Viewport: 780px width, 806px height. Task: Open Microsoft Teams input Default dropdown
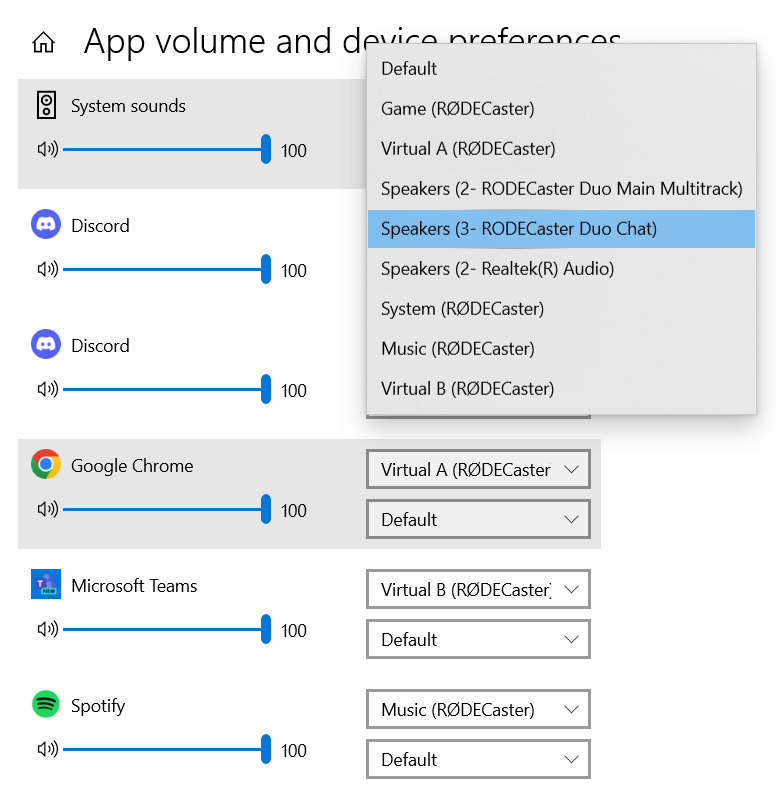(478, 639)
